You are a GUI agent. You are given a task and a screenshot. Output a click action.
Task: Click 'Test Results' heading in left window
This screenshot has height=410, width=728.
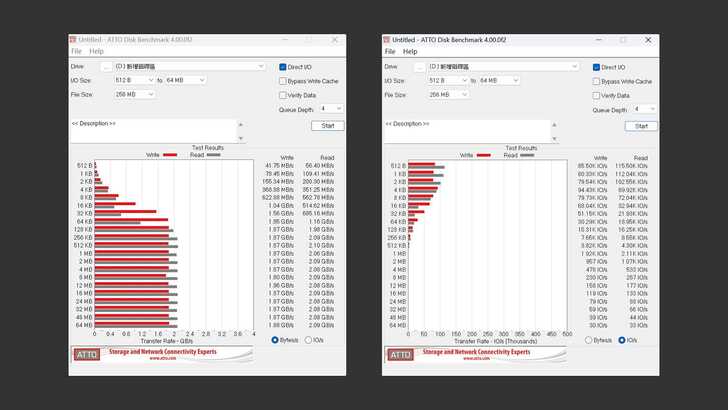click(208, 148)
